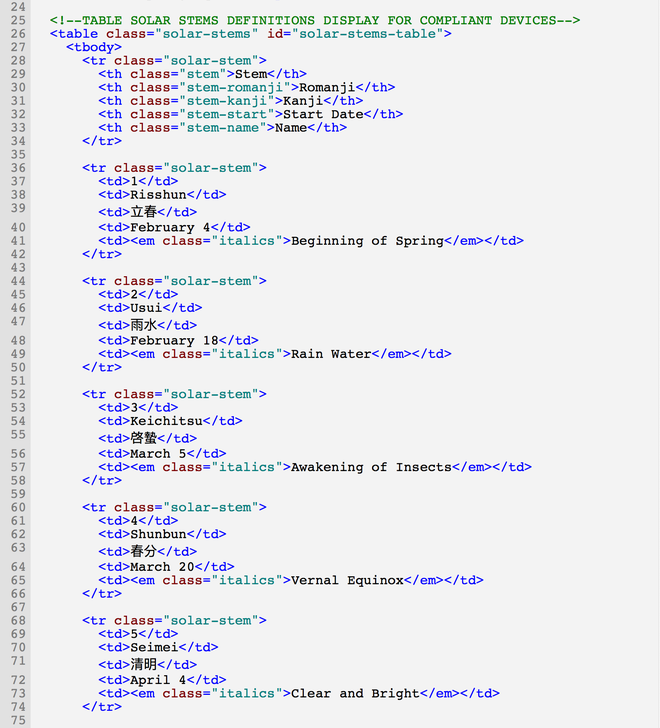Click the header text "Start Date"
The height and width of the screenshot is (728, 660).
tap(323, 115)
